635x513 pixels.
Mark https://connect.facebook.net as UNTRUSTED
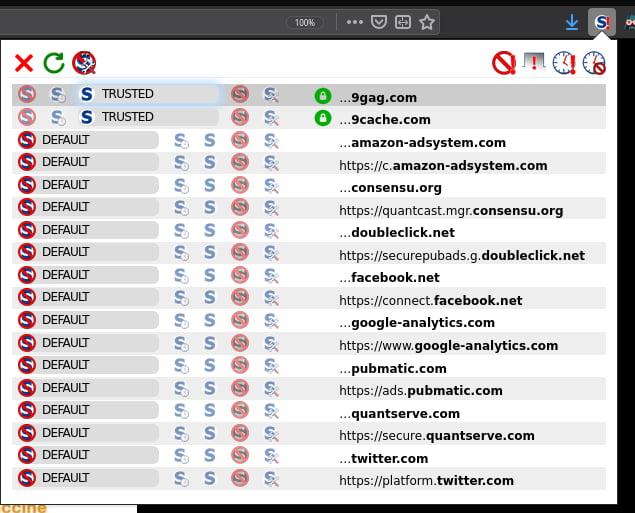point(240,297)
